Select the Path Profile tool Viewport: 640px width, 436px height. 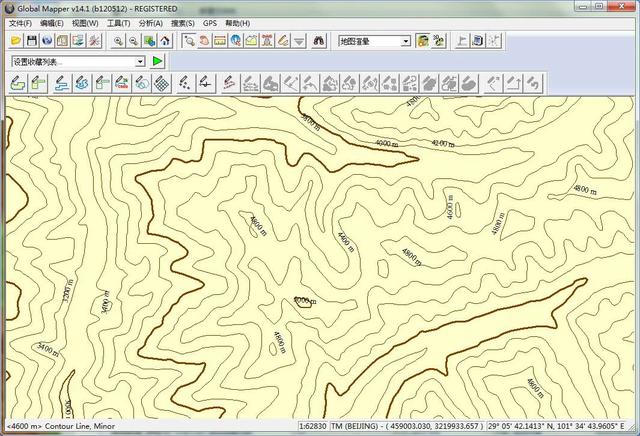pyautogui.click(x=251, y=41)
